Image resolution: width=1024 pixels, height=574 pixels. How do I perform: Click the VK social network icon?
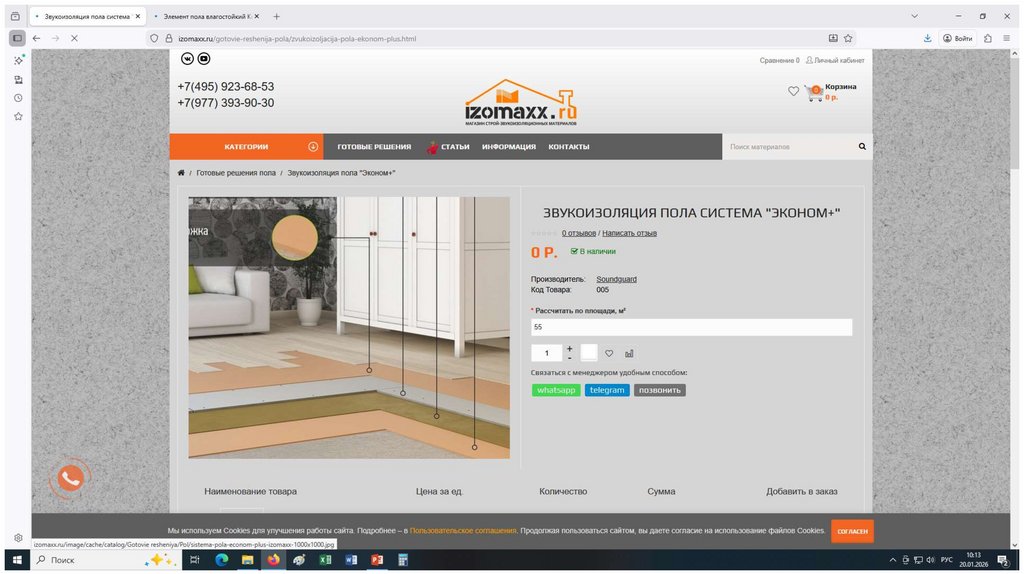point(186,59)
